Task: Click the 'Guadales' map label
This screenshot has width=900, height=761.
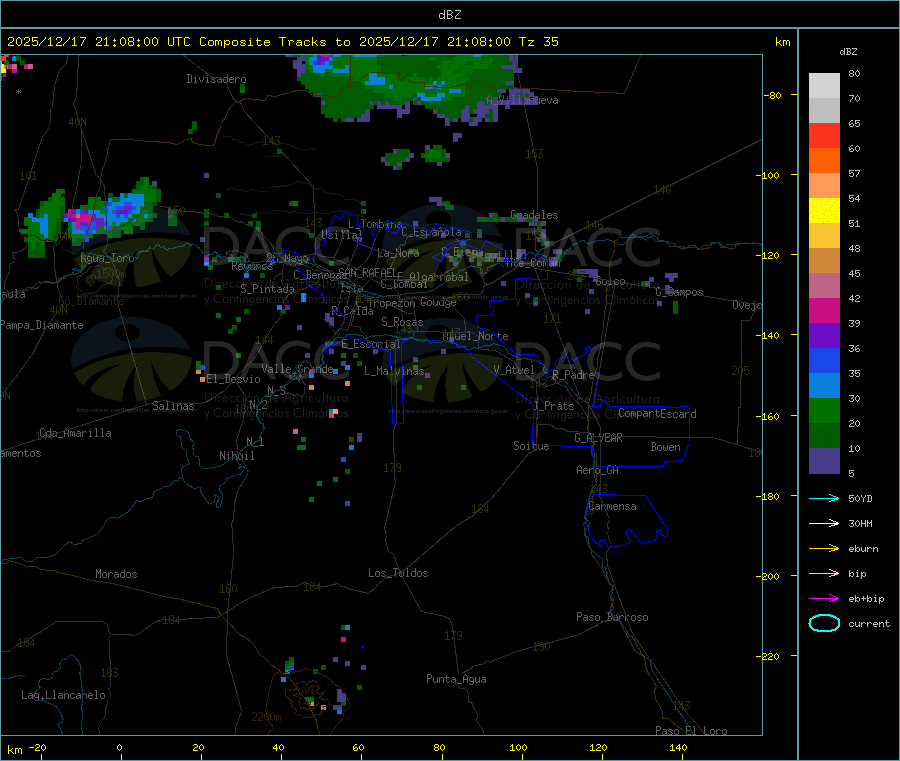Action: pyautogui.click(x=534, y=215)
